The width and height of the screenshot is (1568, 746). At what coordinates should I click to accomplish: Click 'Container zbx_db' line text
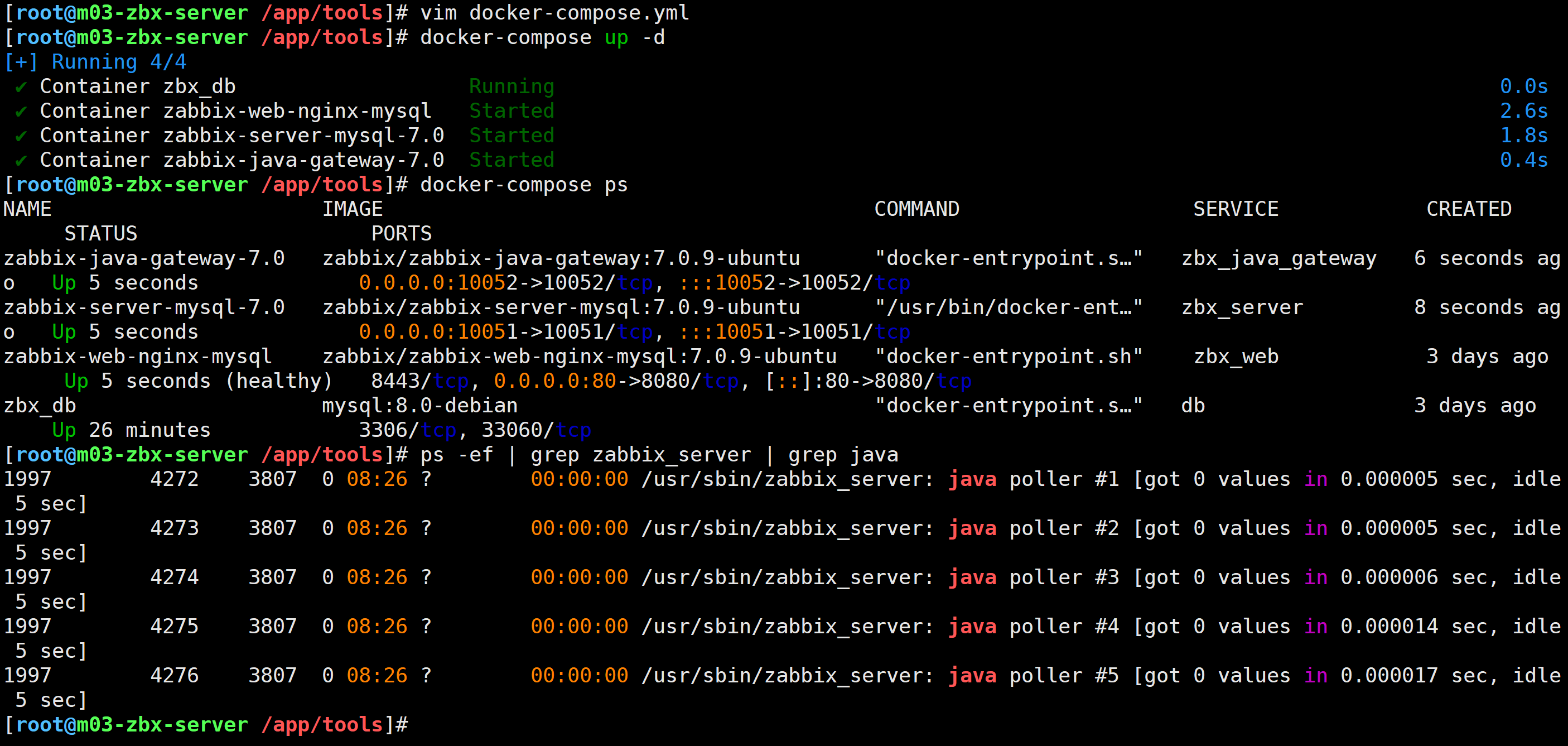138,86
